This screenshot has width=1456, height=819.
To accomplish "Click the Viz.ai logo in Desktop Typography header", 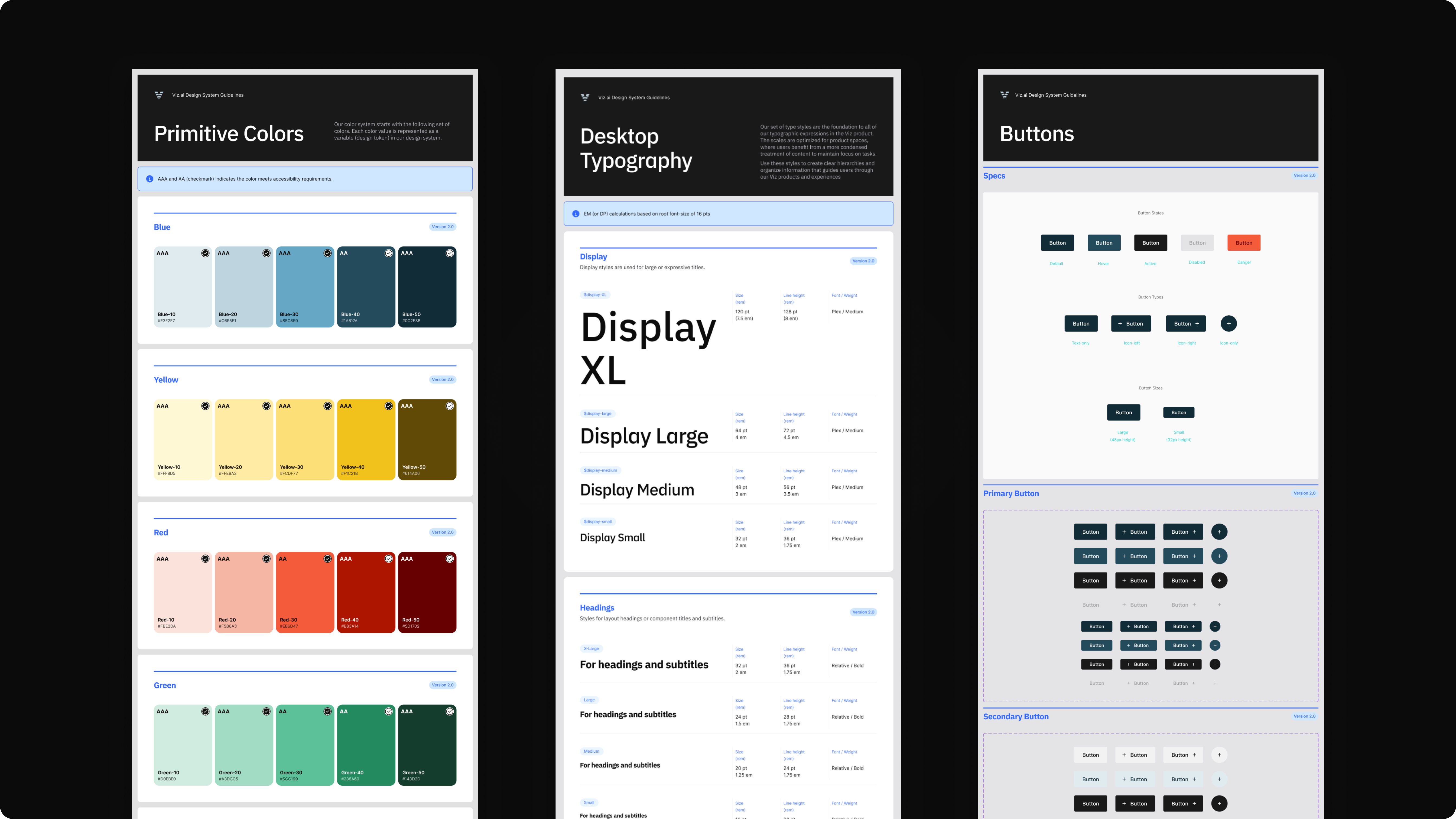I will tap(585, 97).
